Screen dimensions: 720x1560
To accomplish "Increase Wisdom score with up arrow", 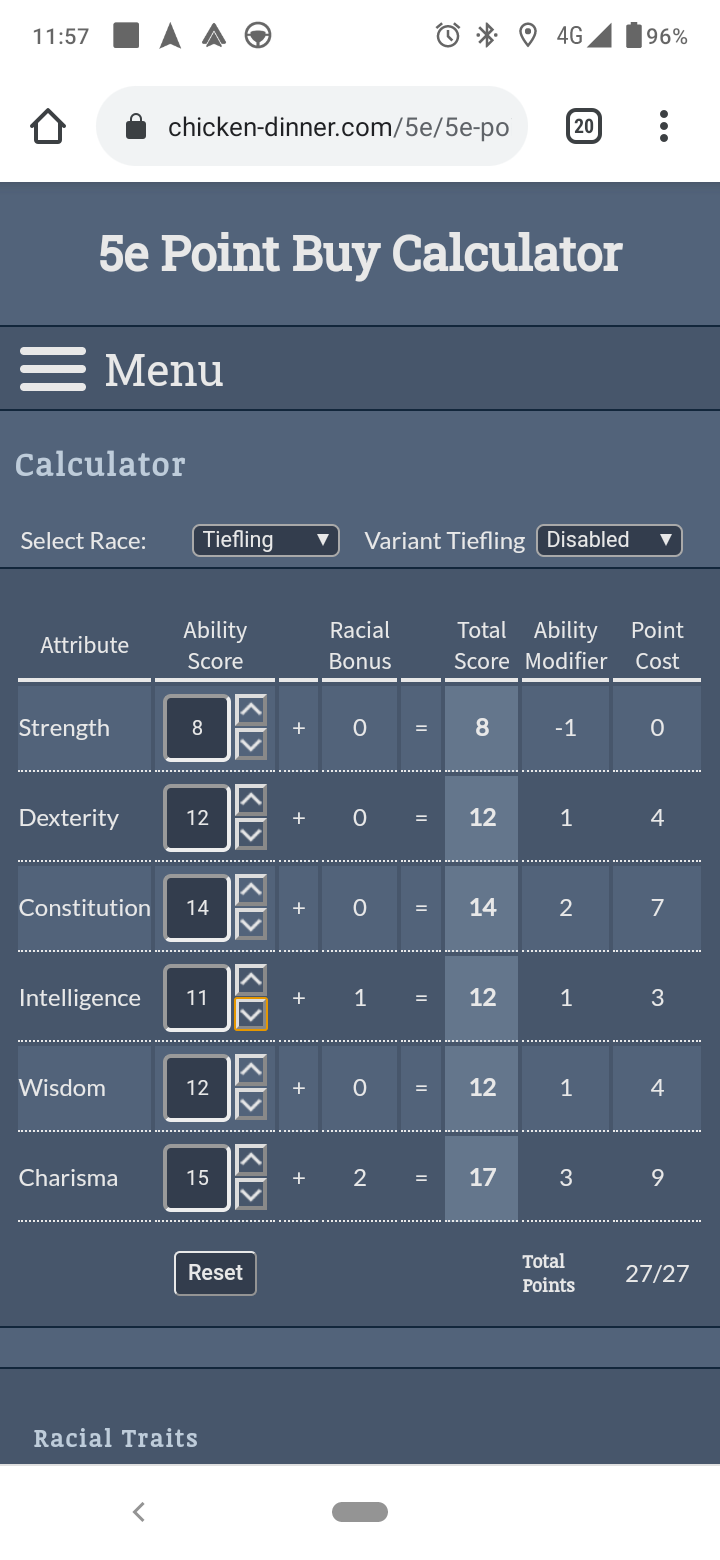I will [251, 1071].
